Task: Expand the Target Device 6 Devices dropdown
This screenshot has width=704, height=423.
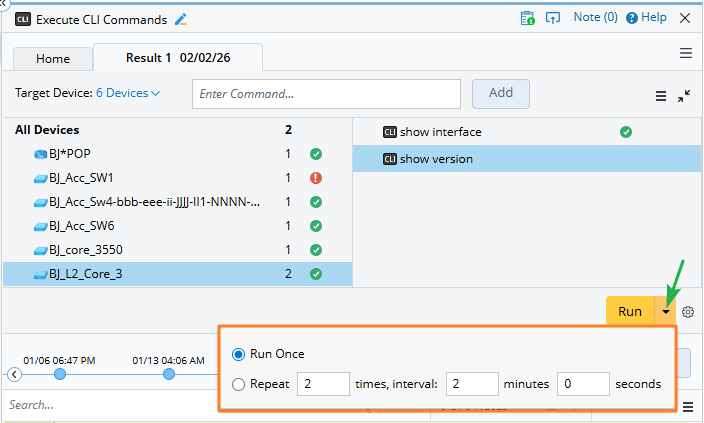Action: pyautogui.click(x=128, y=93)
